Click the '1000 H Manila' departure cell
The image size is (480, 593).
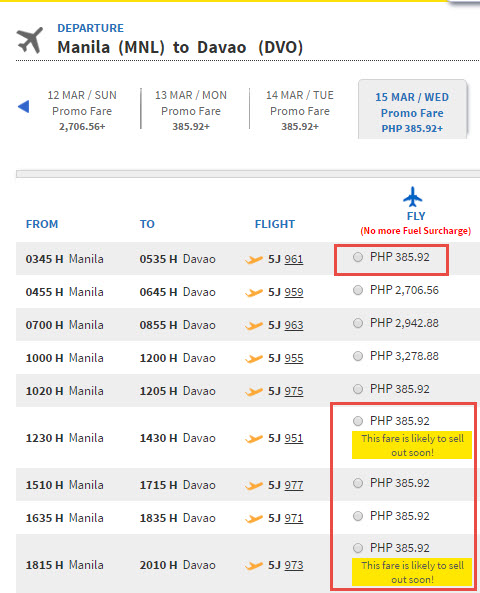click(x=64, y=358)
